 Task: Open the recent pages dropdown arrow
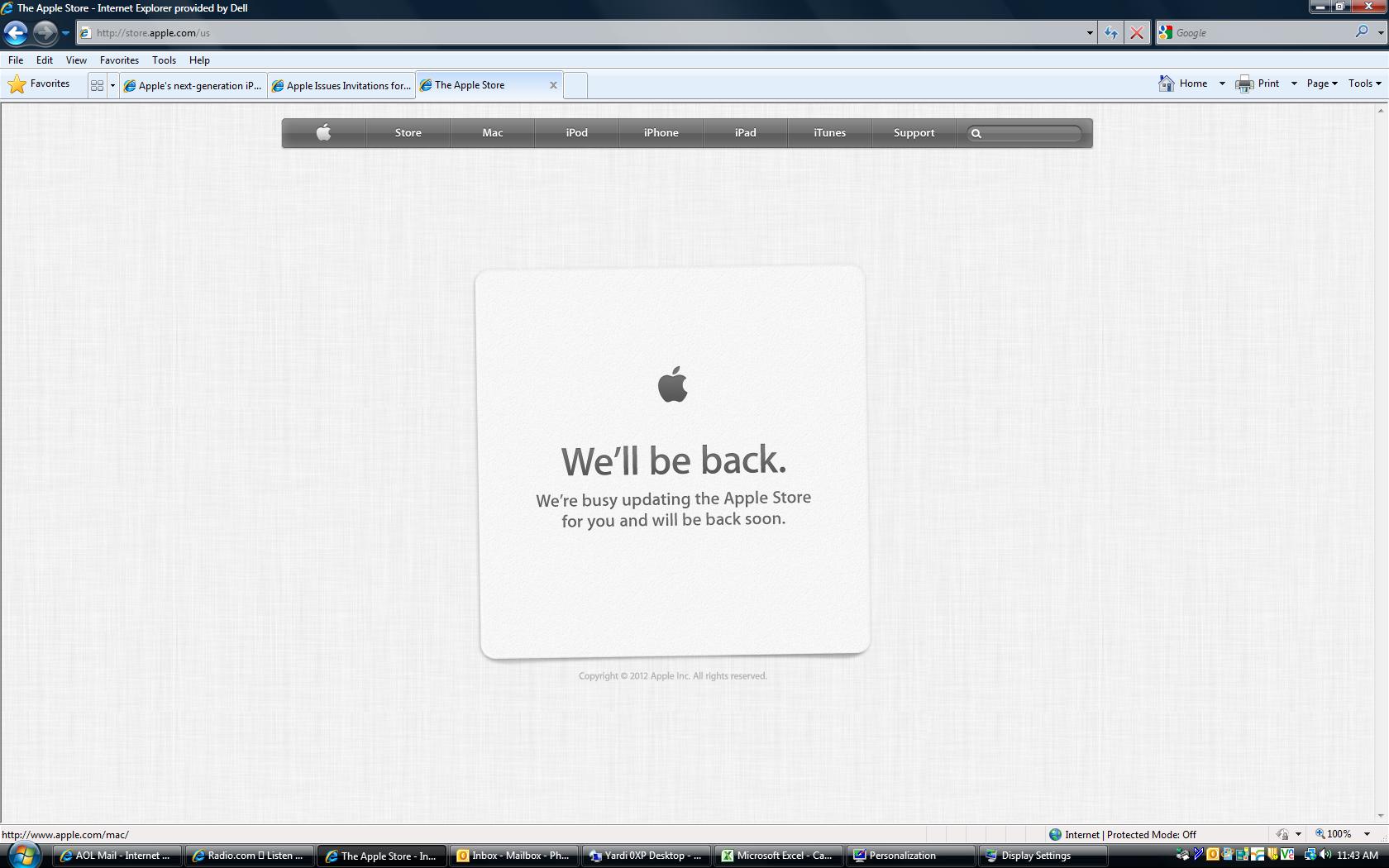[65, 33]
